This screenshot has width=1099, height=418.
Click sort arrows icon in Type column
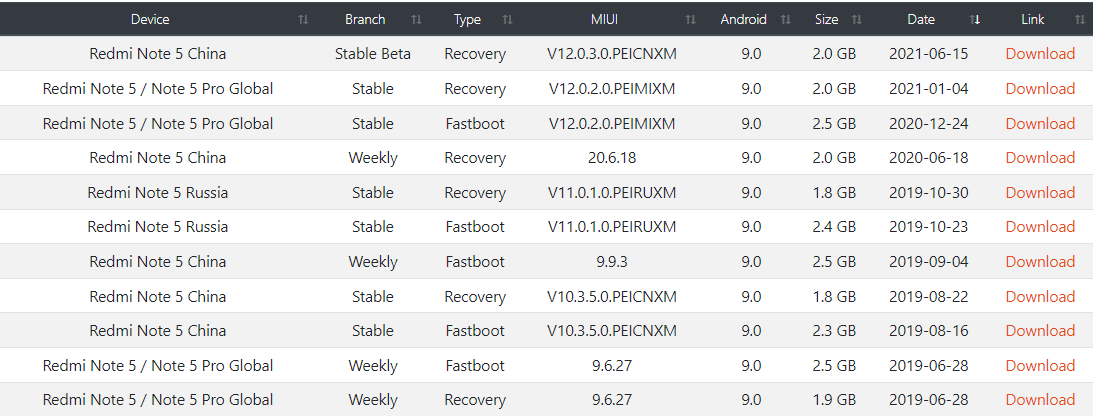[507, 19]
